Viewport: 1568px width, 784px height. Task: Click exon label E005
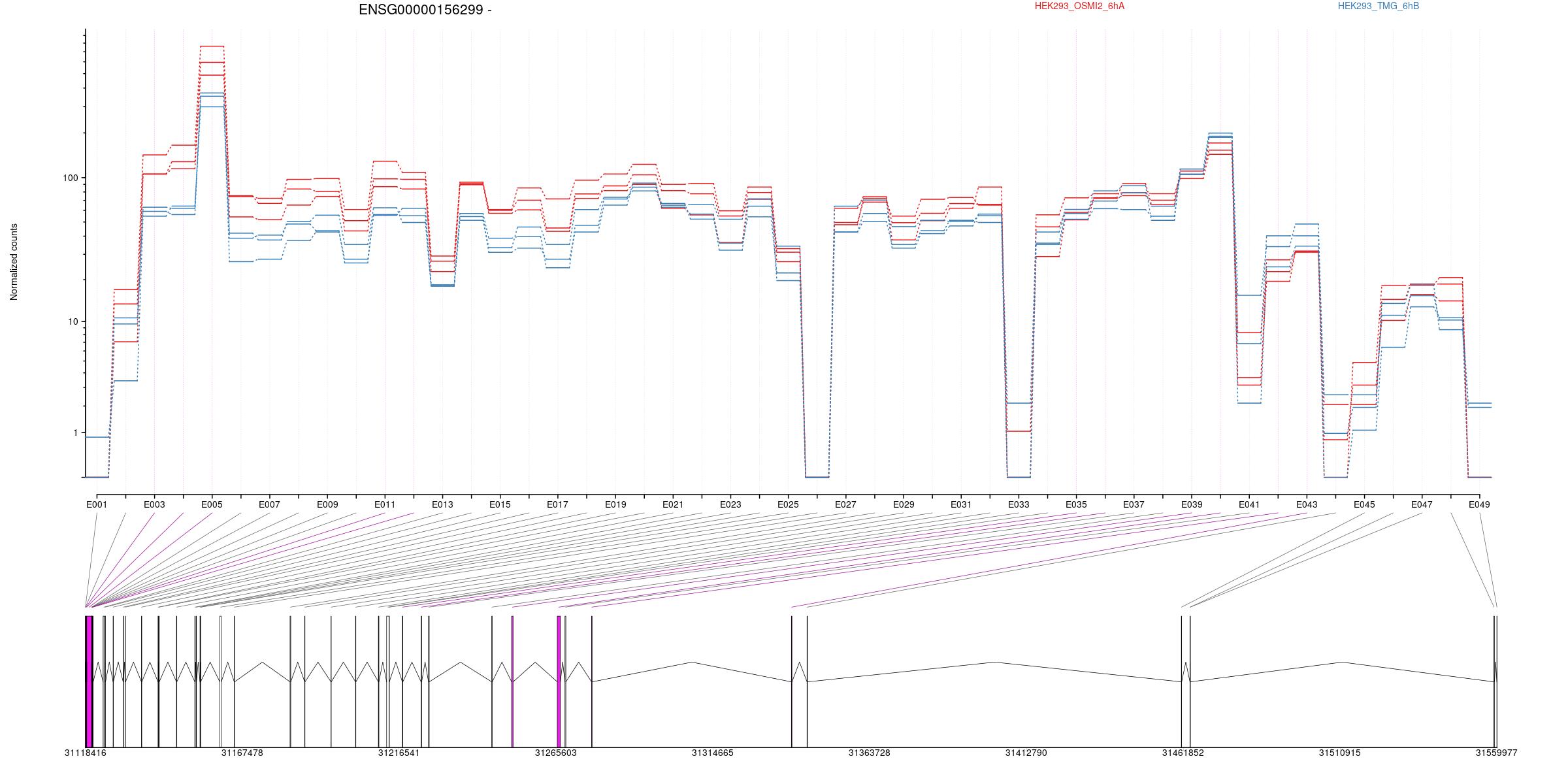point(212,504)
